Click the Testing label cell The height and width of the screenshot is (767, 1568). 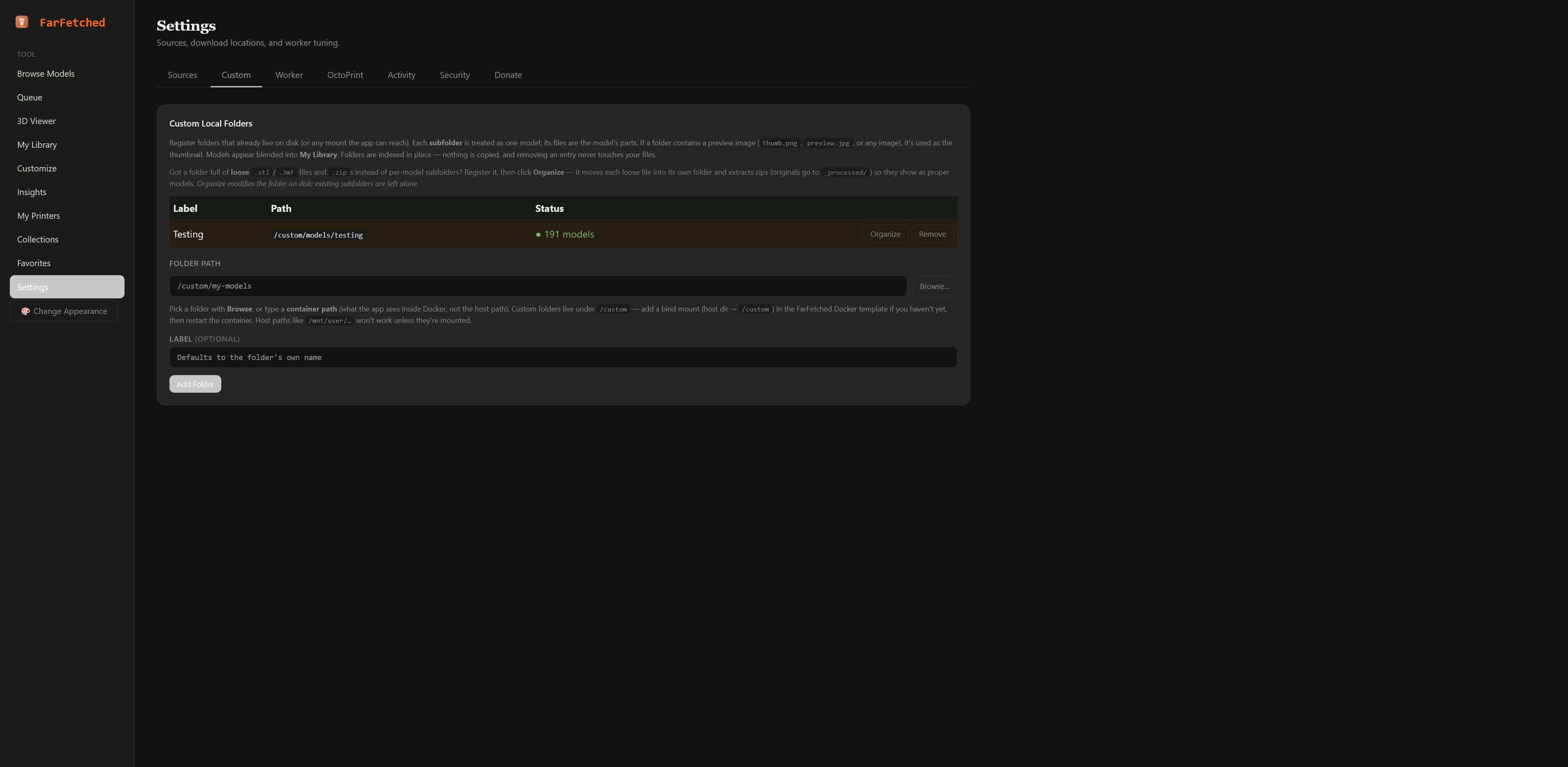(x=188, y=234)
